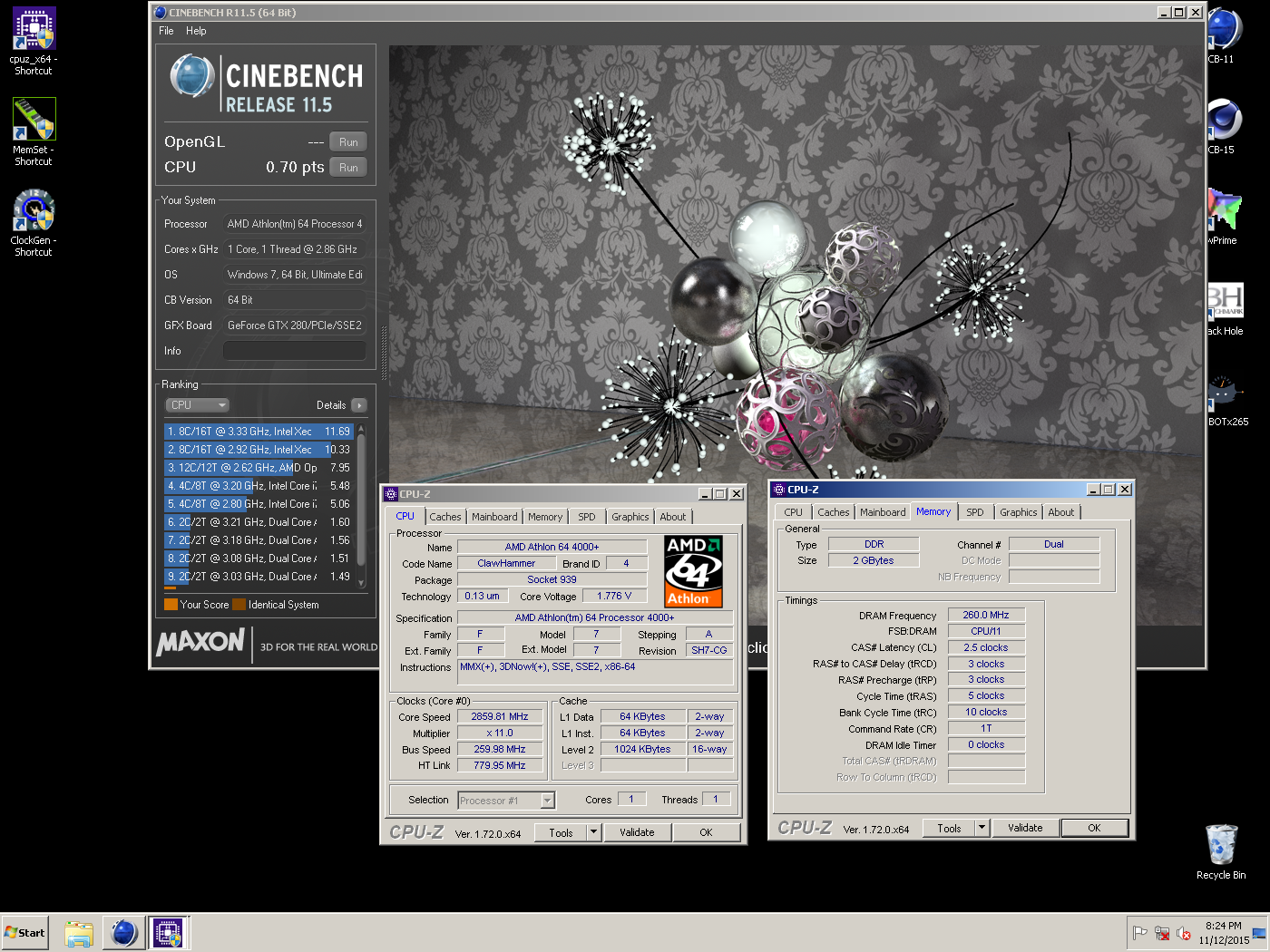Switch to Graphics tab in left CPU-Z
The width and height of the screenshot is (1270, 952).
tap(630, 517)
